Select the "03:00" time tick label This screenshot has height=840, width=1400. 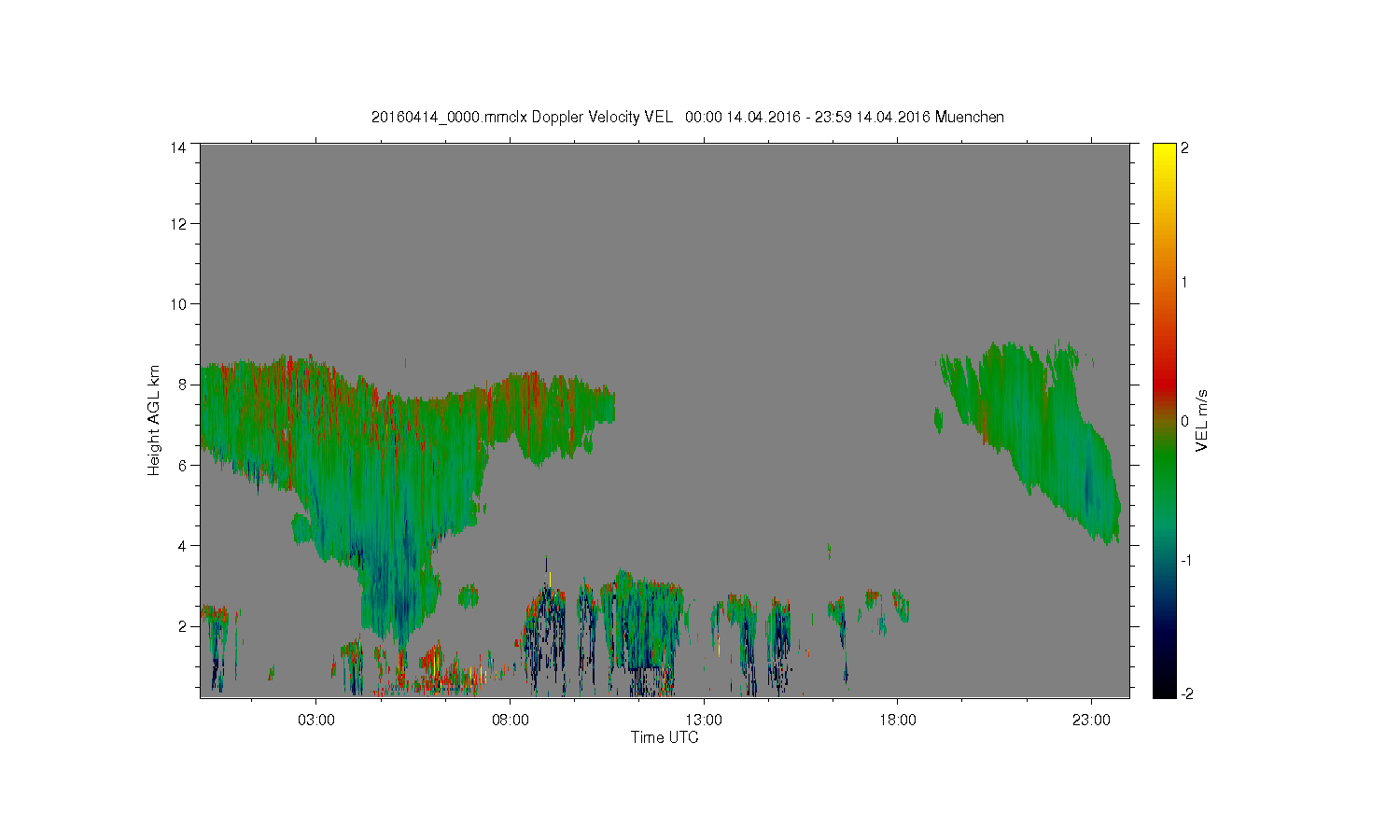(316, 721)
